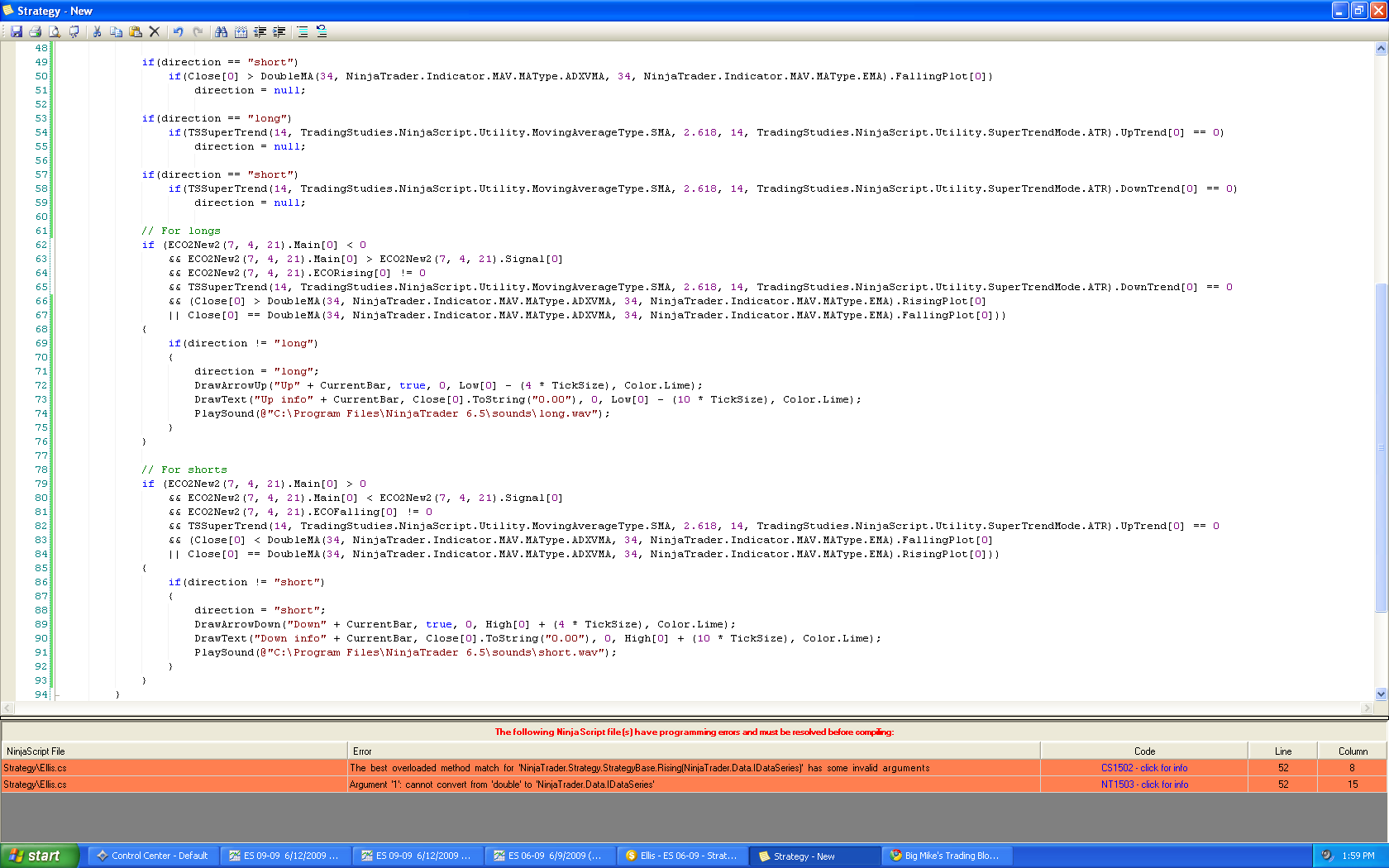Viewport: 1389px width, 868px height.
Task: Decrease indent with the outdent icon
Action: pos(260,31)
